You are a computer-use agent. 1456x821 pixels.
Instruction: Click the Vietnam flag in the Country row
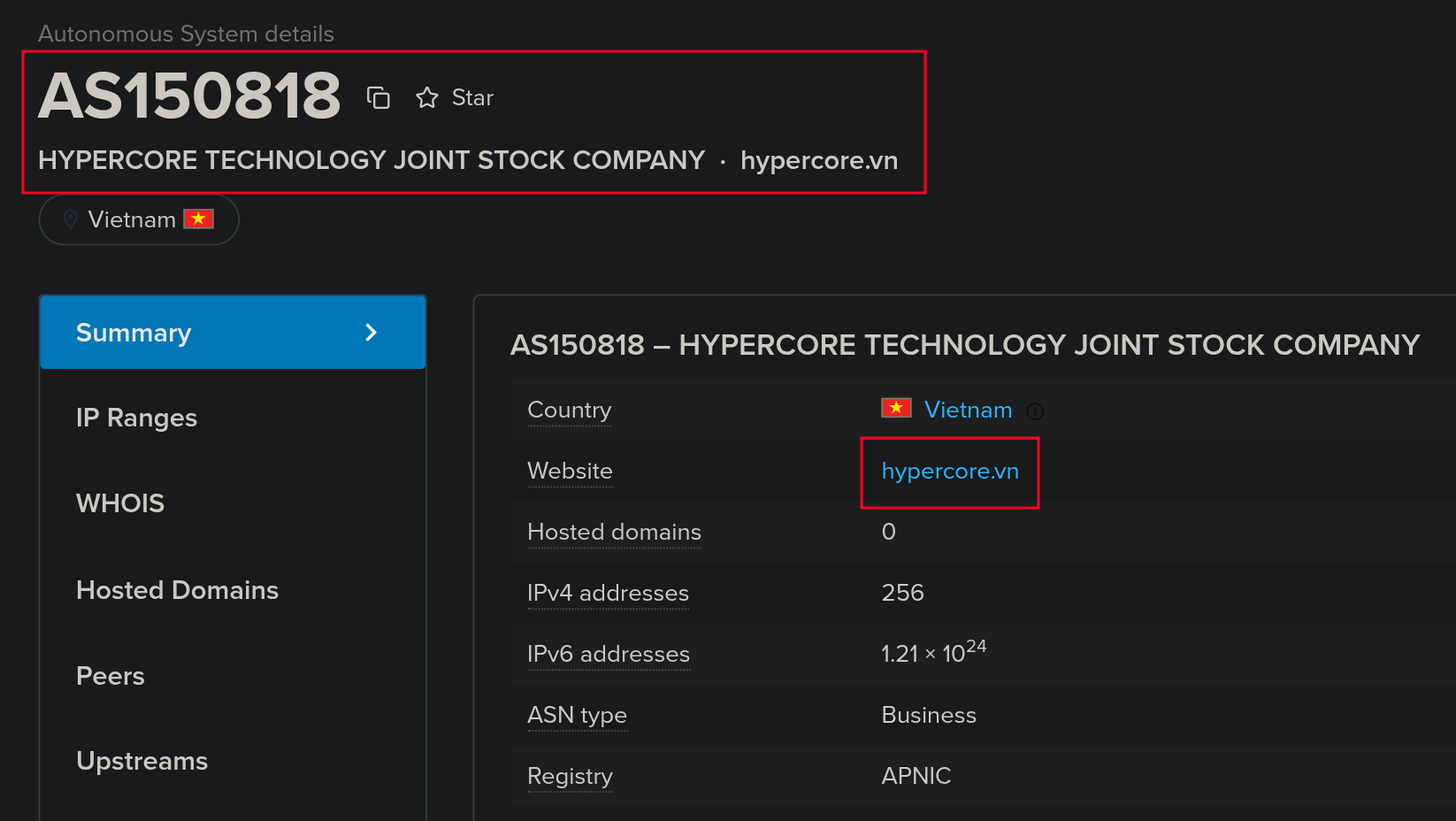click(896, 408)
